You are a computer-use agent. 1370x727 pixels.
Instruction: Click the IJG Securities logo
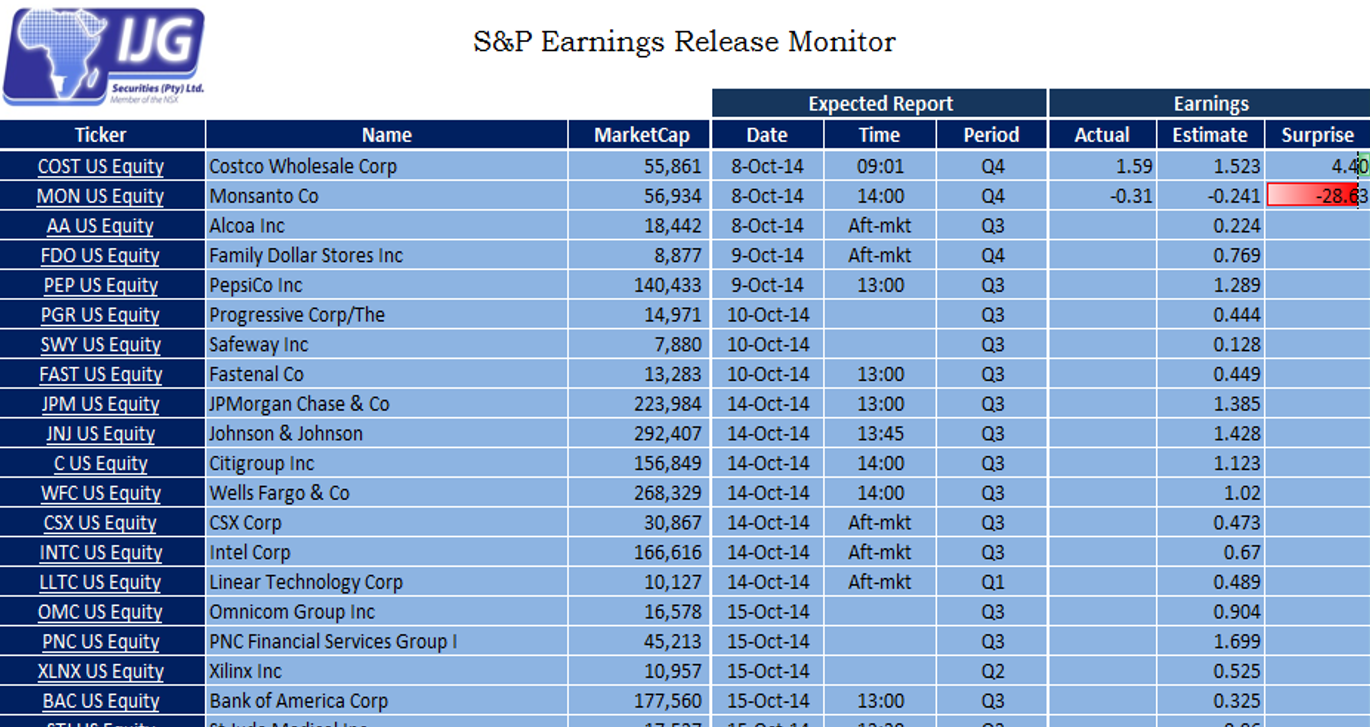click(104, 56)
